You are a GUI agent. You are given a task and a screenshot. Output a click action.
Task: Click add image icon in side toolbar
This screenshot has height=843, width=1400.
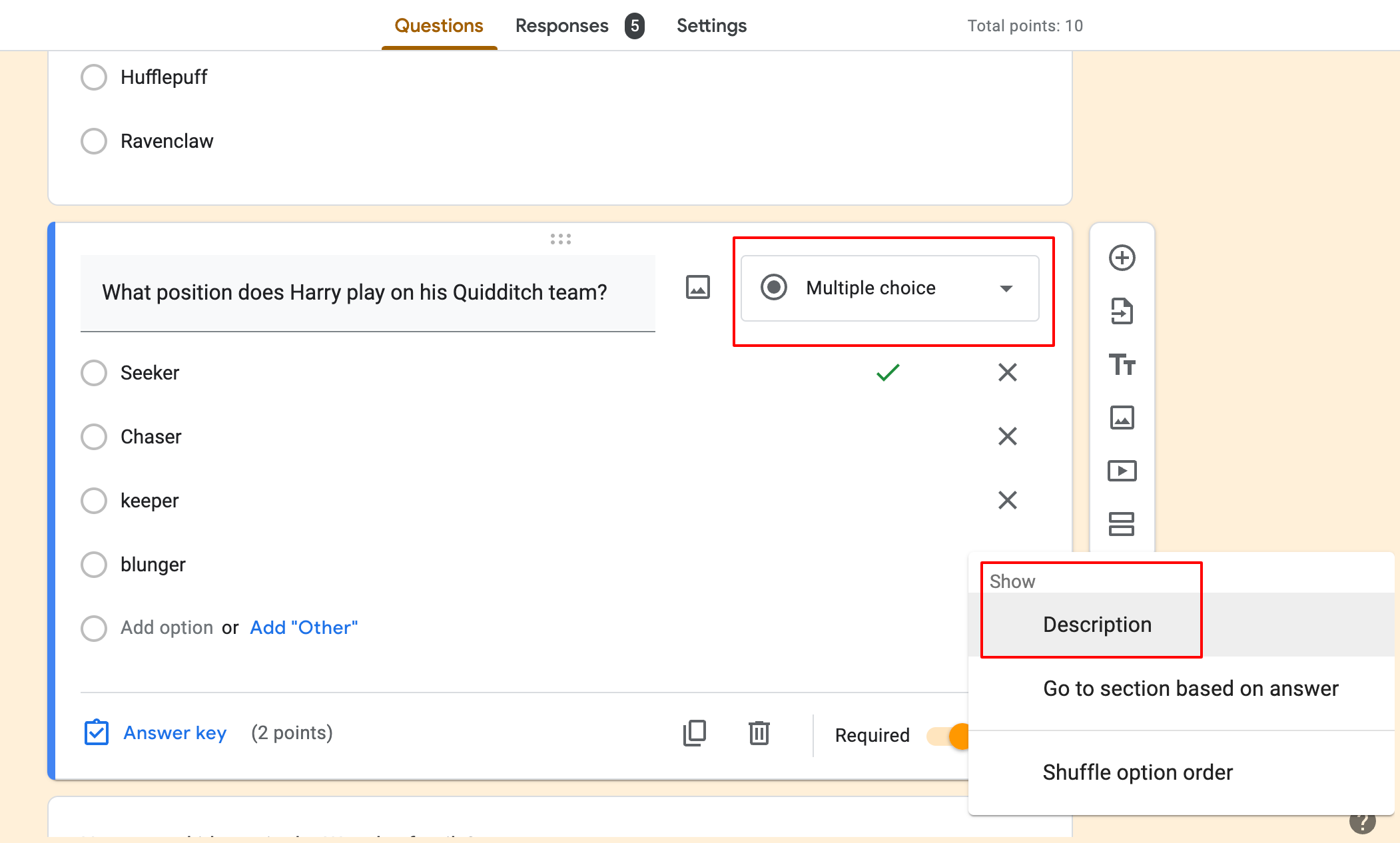click(1122, 418)
